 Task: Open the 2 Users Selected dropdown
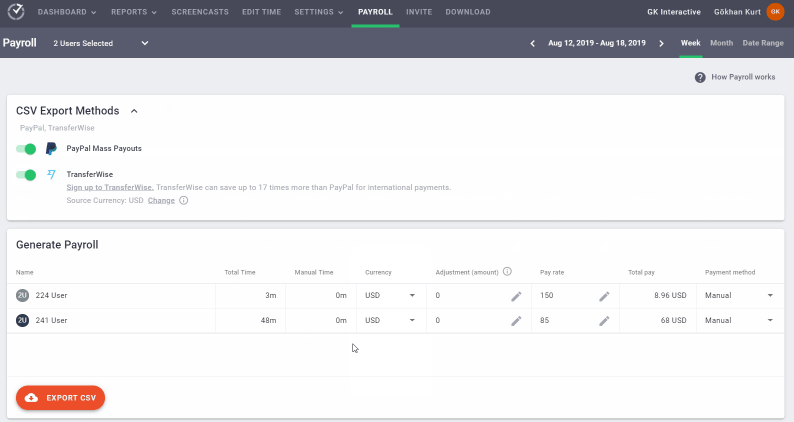coord(101,43)
